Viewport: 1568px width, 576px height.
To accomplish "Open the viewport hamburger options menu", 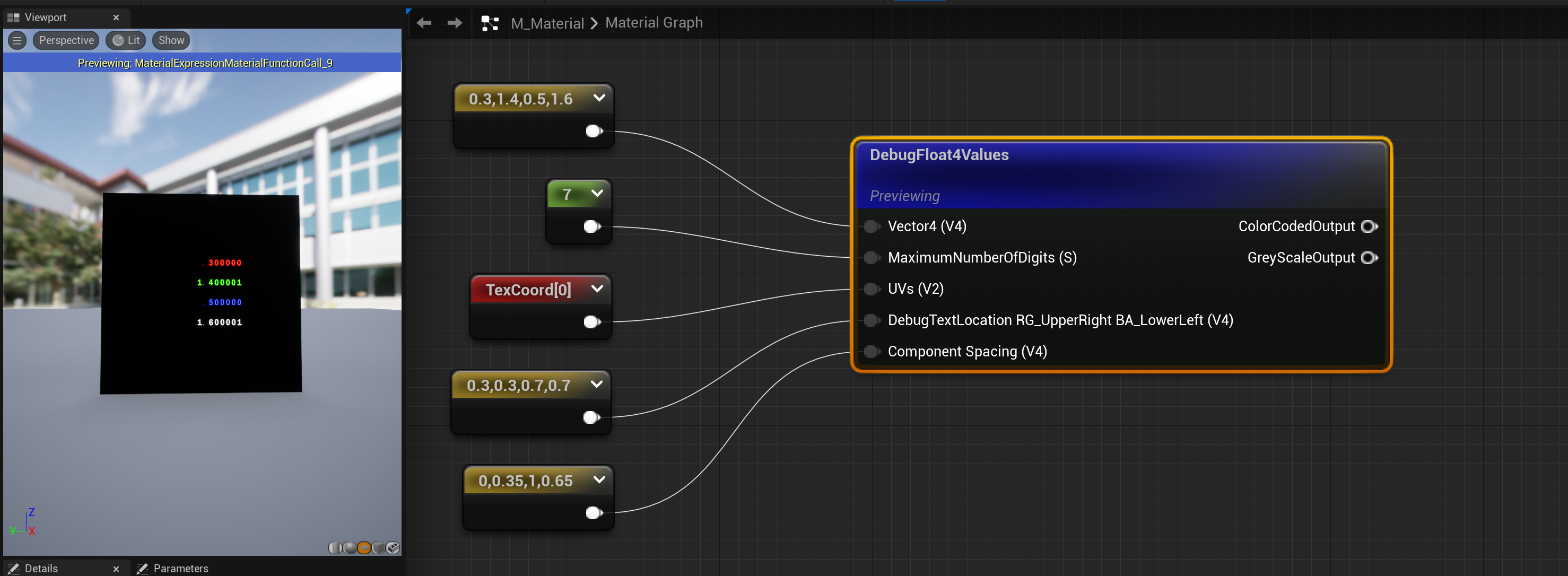I will [17, 40].
